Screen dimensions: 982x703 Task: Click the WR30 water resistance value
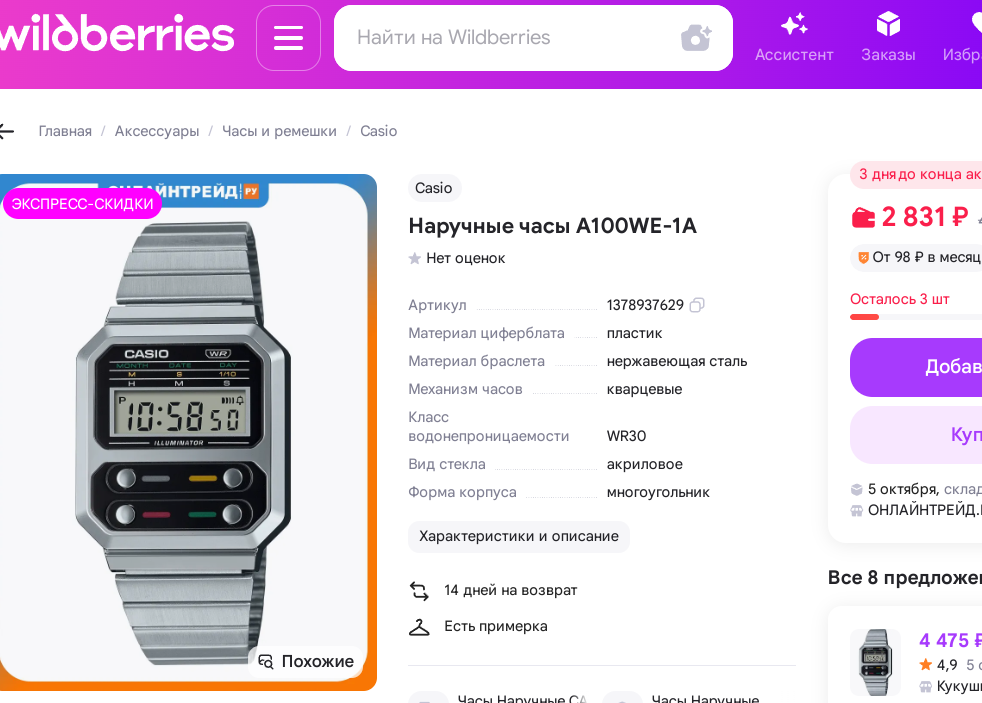tap(626, 436)
